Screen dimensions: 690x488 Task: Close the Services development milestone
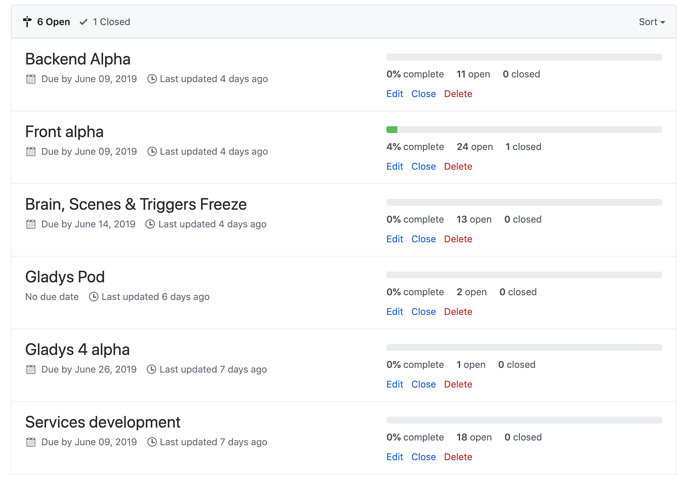point(423,457)
